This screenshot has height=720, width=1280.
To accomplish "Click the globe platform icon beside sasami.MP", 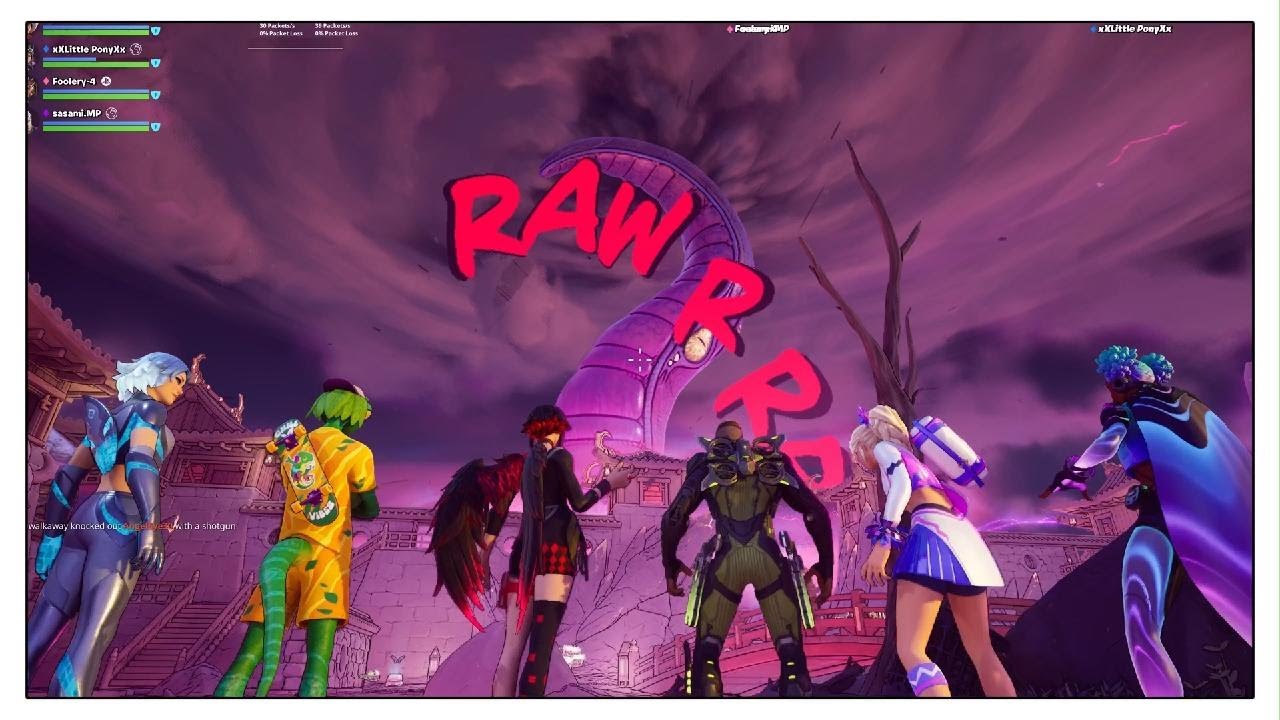I will (112, 113).
